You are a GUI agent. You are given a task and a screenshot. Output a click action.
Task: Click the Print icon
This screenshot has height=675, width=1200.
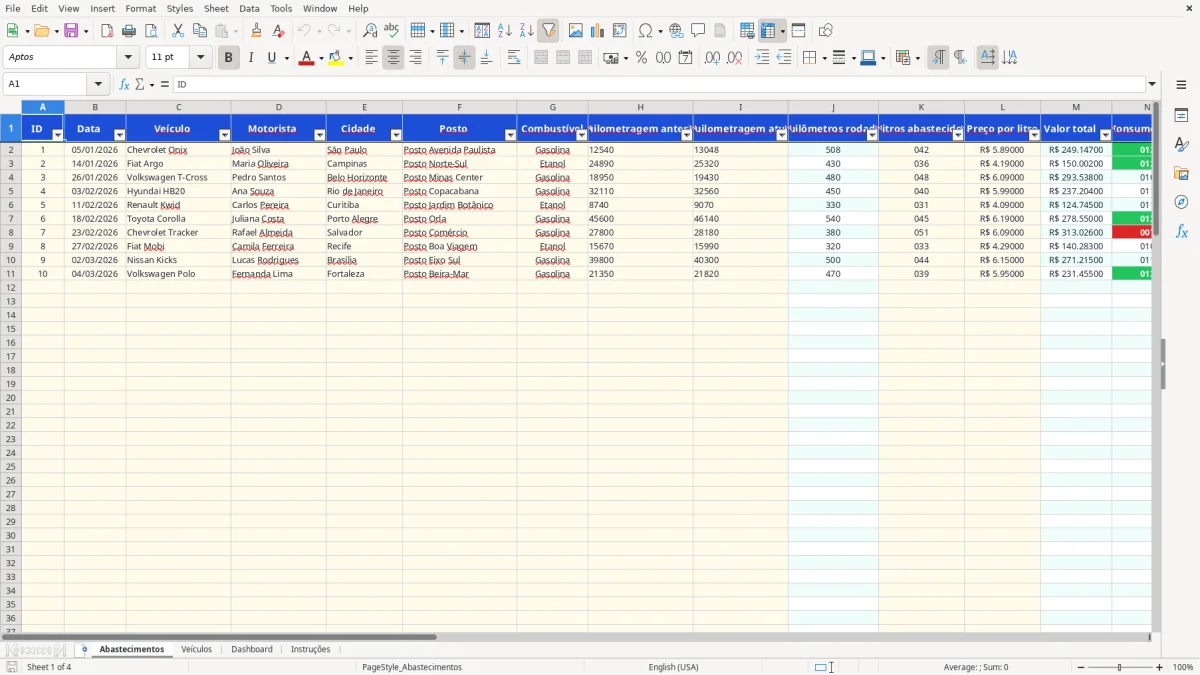[129, 31]
